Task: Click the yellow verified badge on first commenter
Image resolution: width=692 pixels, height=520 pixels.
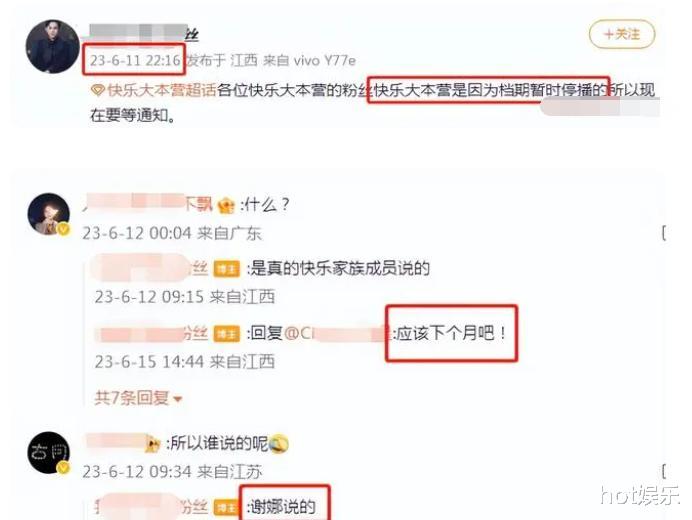Action: pyautogui.click(x=64, y=229)
